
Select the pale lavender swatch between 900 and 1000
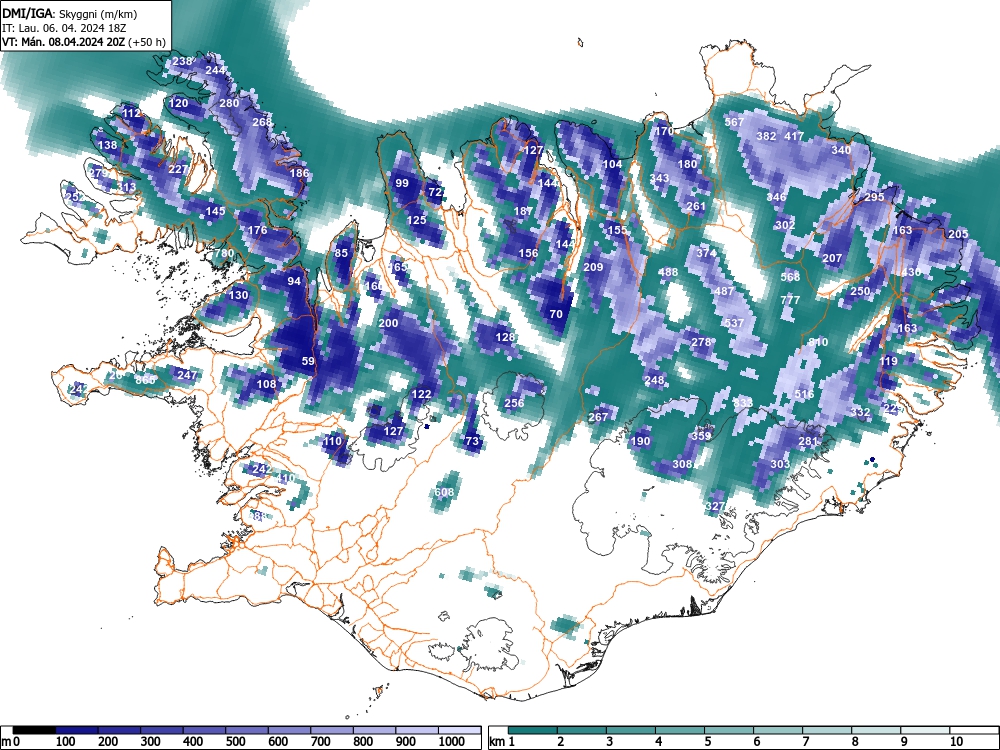[x=417, y=730]
